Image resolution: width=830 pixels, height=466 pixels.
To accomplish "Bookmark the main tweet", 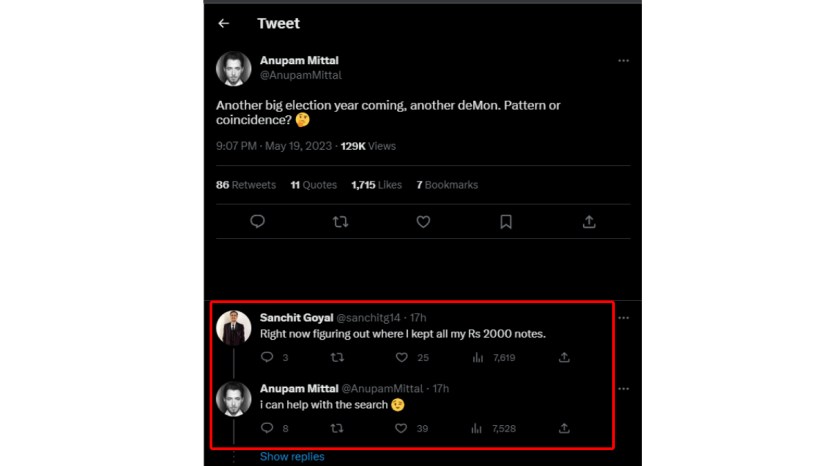I will click(x=506, y=222).
